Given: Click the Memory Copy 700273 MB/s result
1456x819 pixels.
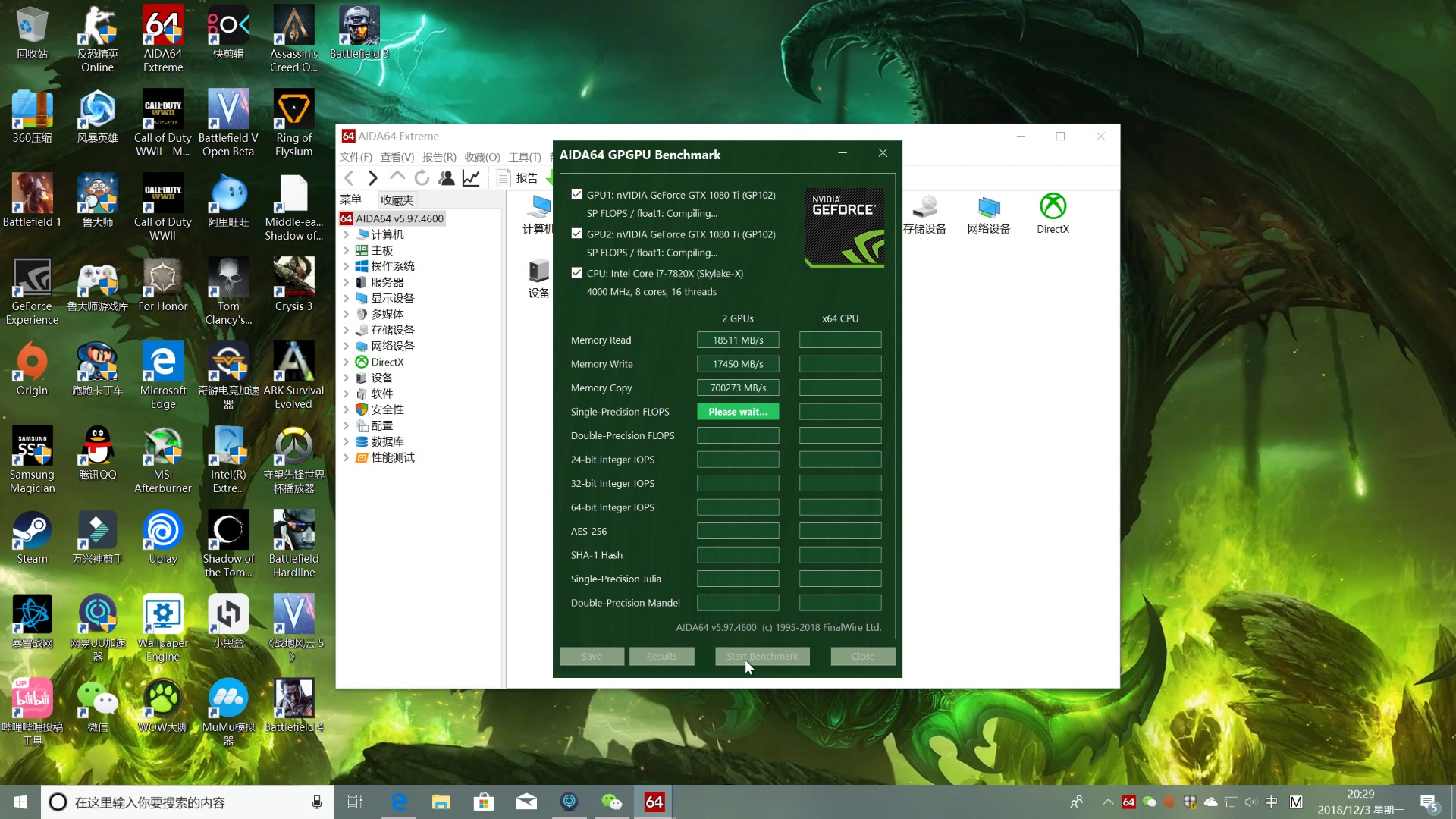Looking at the screenshot, I should click(738, 388).
